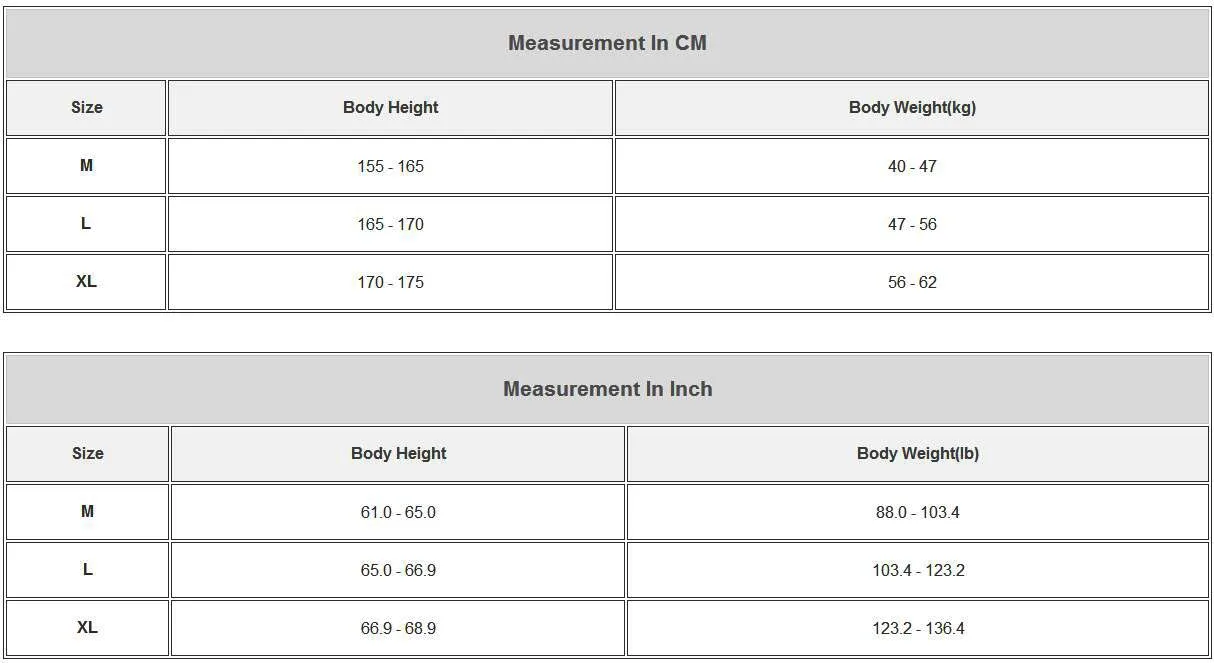
Task: Select the "47 - 56" weight cell
Action: [x=912, y=224]
